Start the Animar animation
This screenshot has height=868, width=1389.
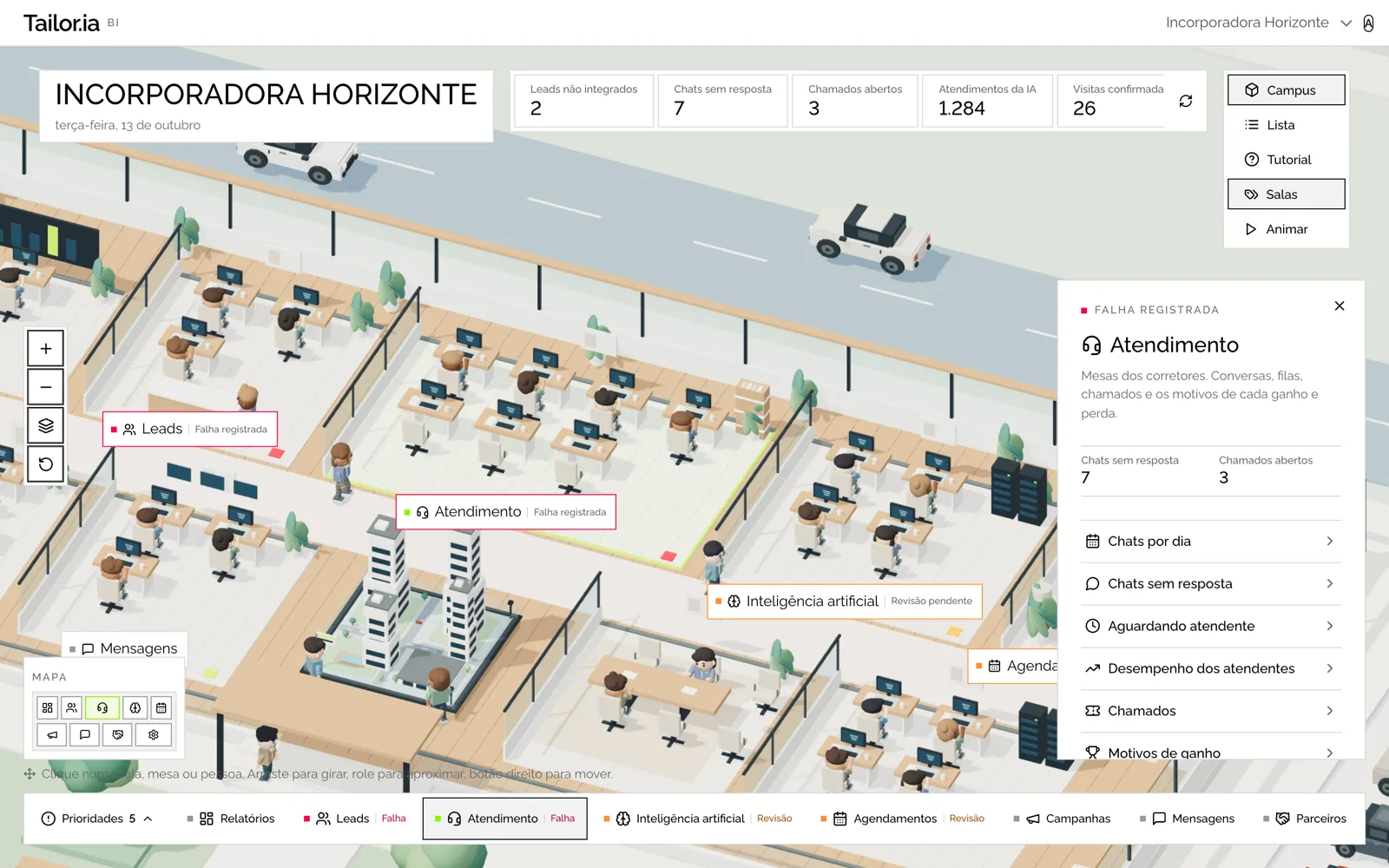click(1287, 229)
